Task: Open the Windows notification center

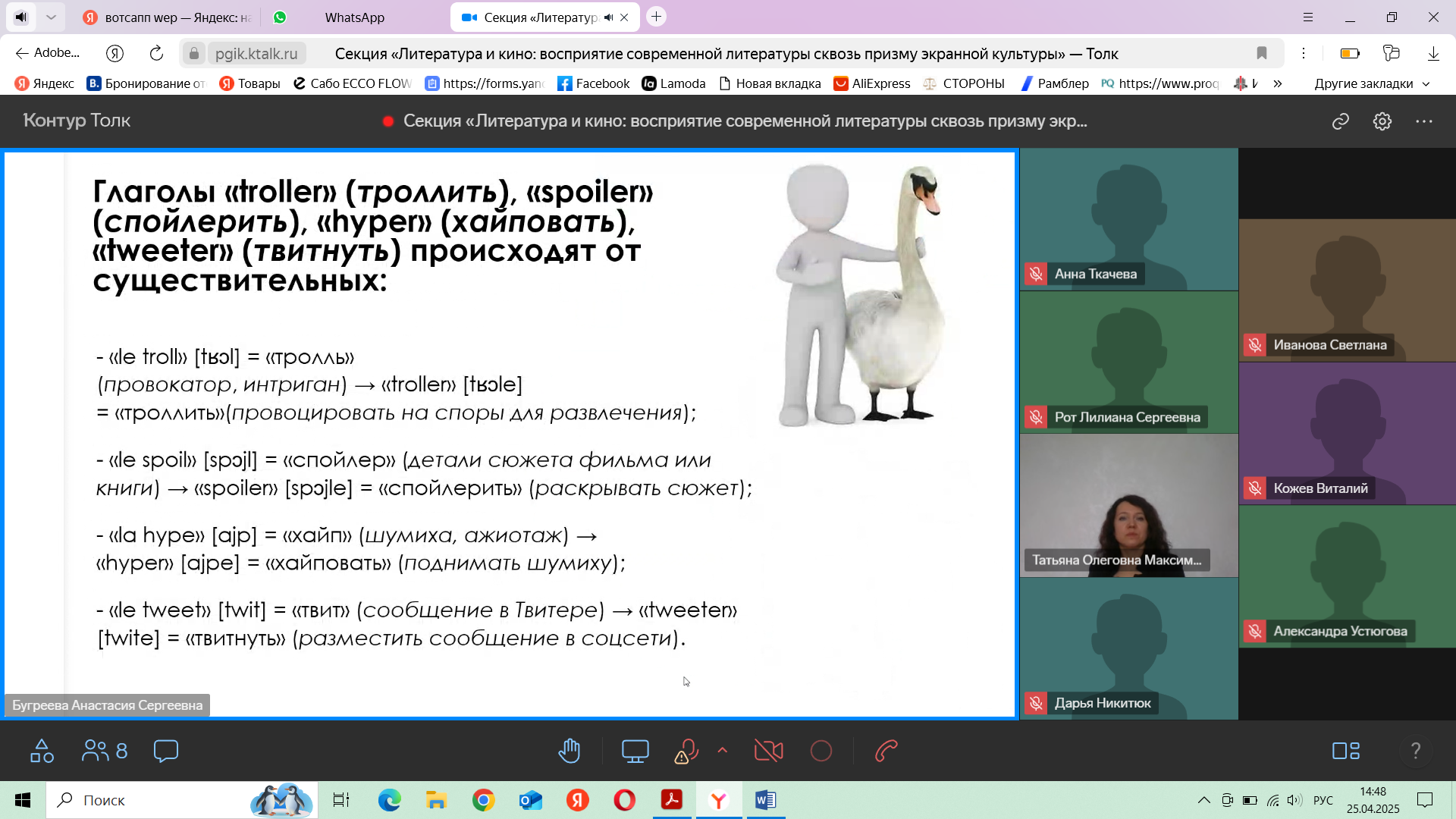Action: [1425, 800]
